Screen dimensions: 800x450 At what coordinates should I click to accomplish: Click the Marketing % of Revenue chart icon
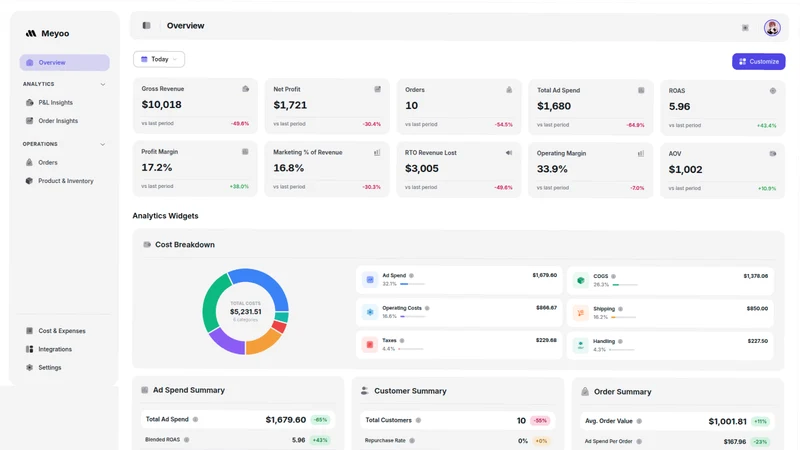coord(377,152)
